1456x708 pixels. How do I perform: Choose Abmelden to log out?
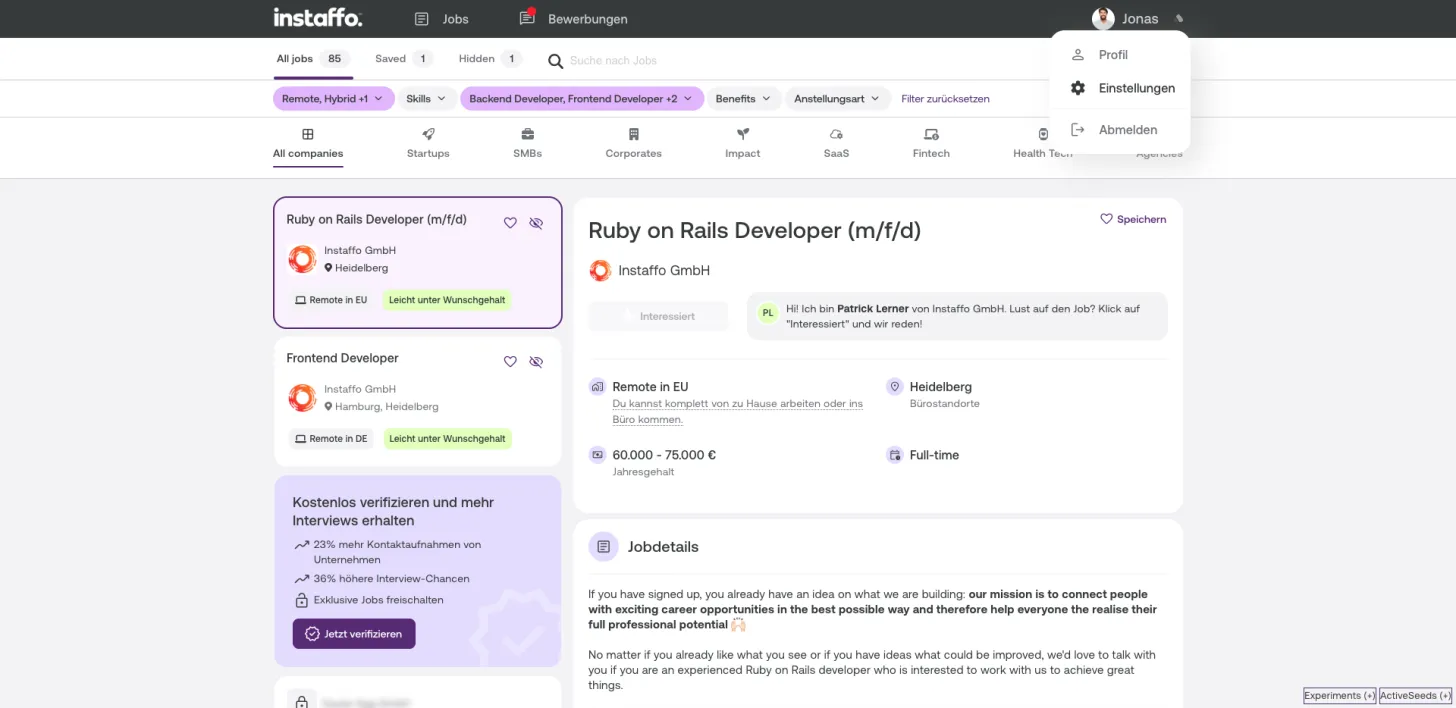coord(1120,130)
